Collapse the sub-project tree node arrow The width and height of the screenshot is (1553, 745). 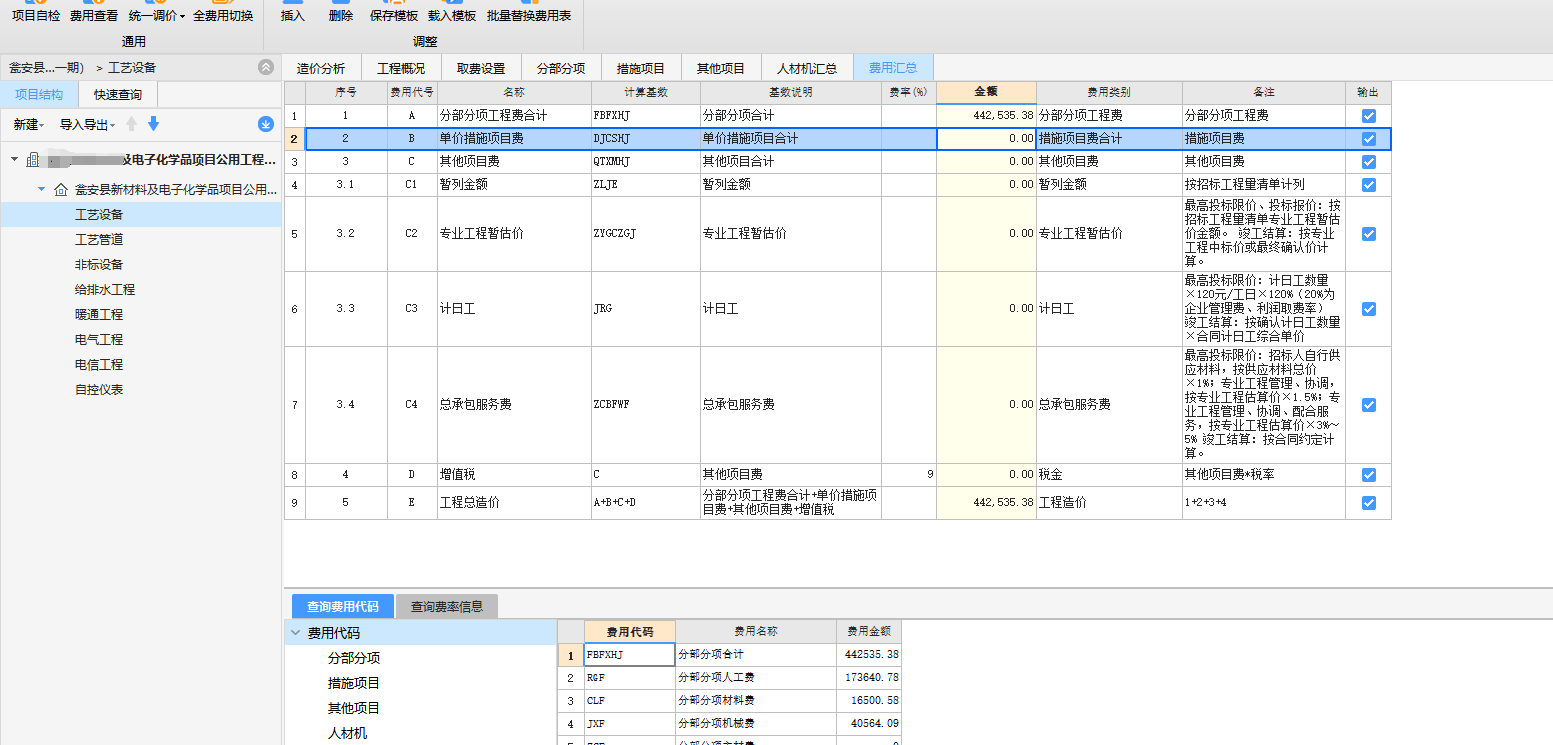point(41,189)
